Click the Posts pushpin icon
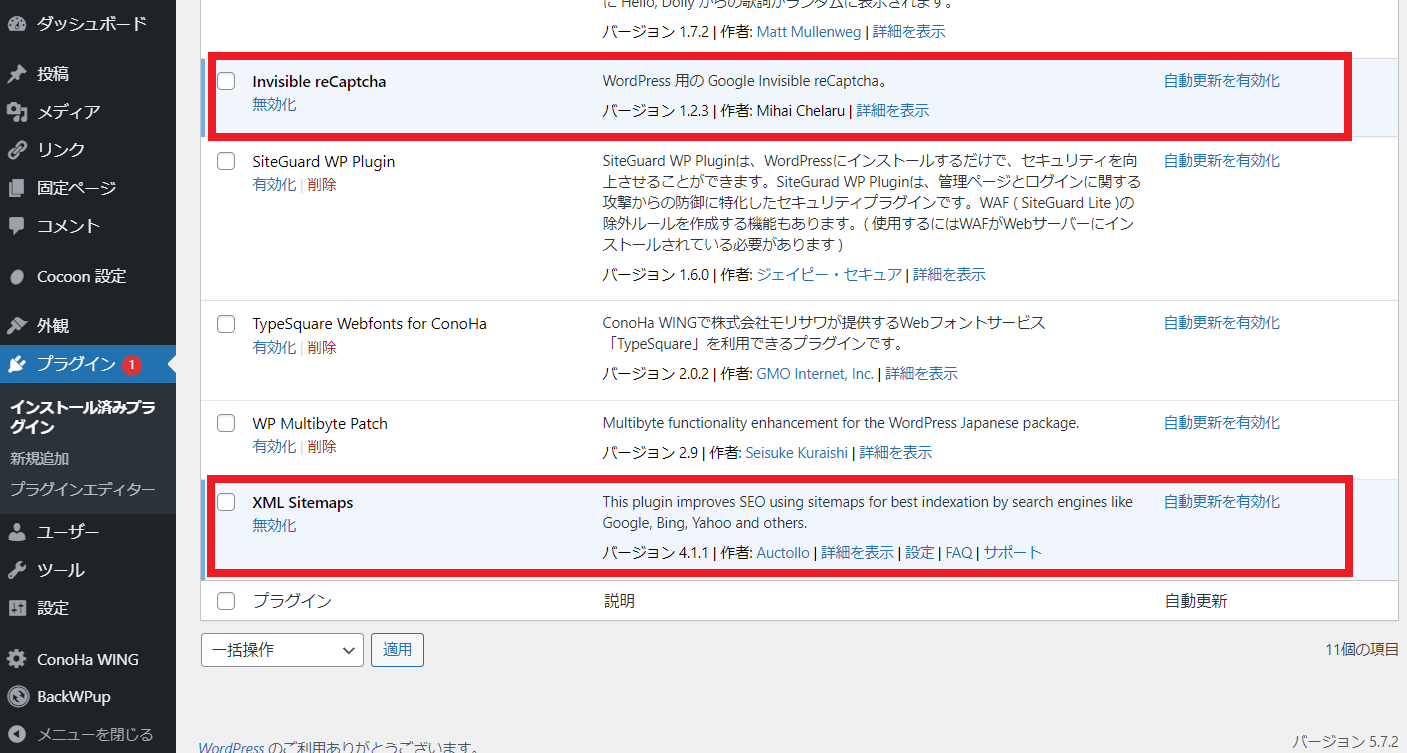Viewport: 1407px width, 753px height. pos(17,74)
